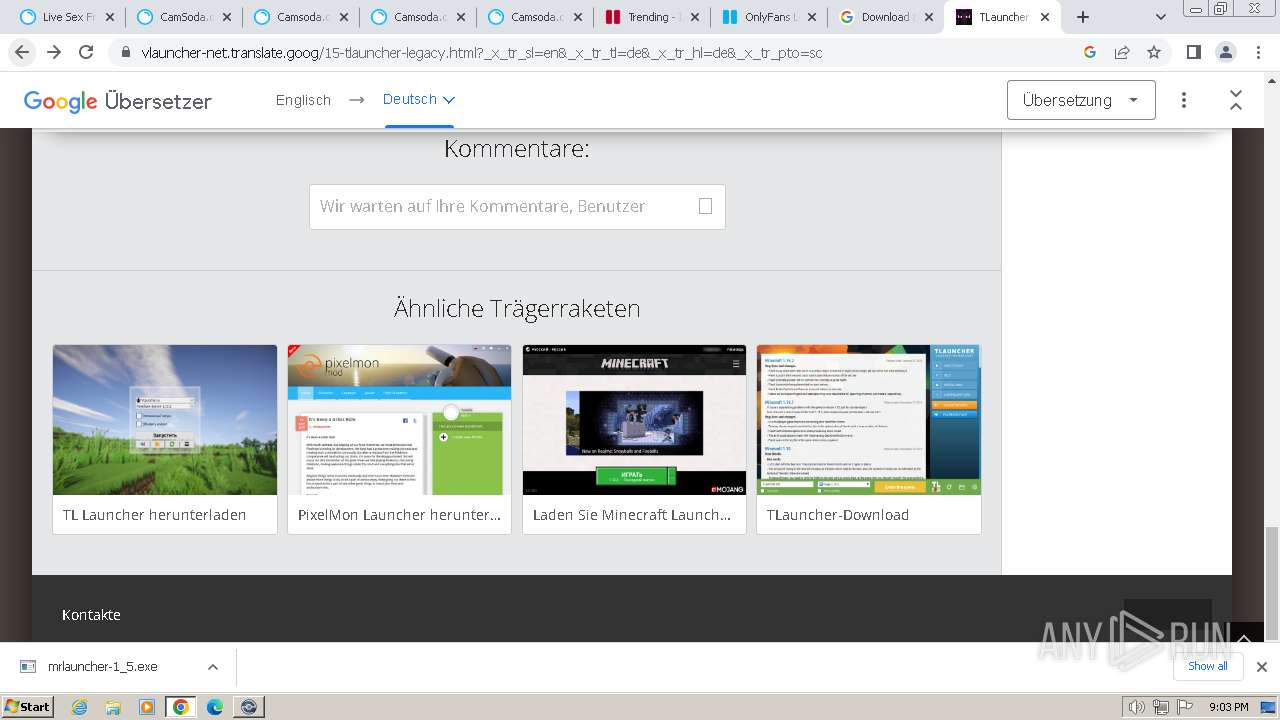Open Minecraft Launcher thumbnail image
Image resolution: width=1280 pixels, height=720 pixels.
(x=634, y=420)
